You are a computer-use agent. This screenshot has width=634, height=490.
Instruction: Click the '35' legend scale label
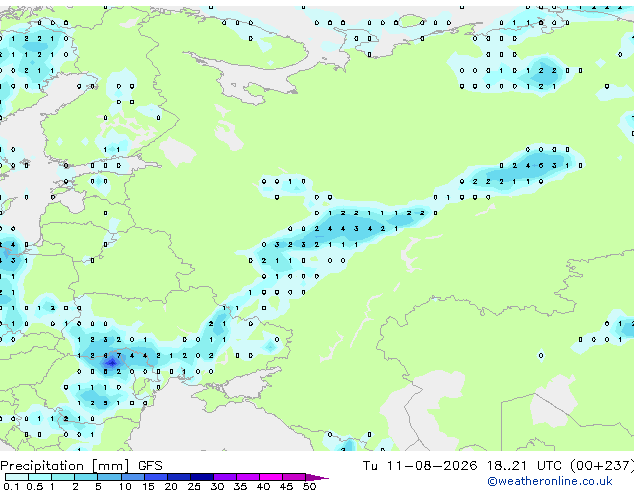pyautogui.click(x=240, y=486)
